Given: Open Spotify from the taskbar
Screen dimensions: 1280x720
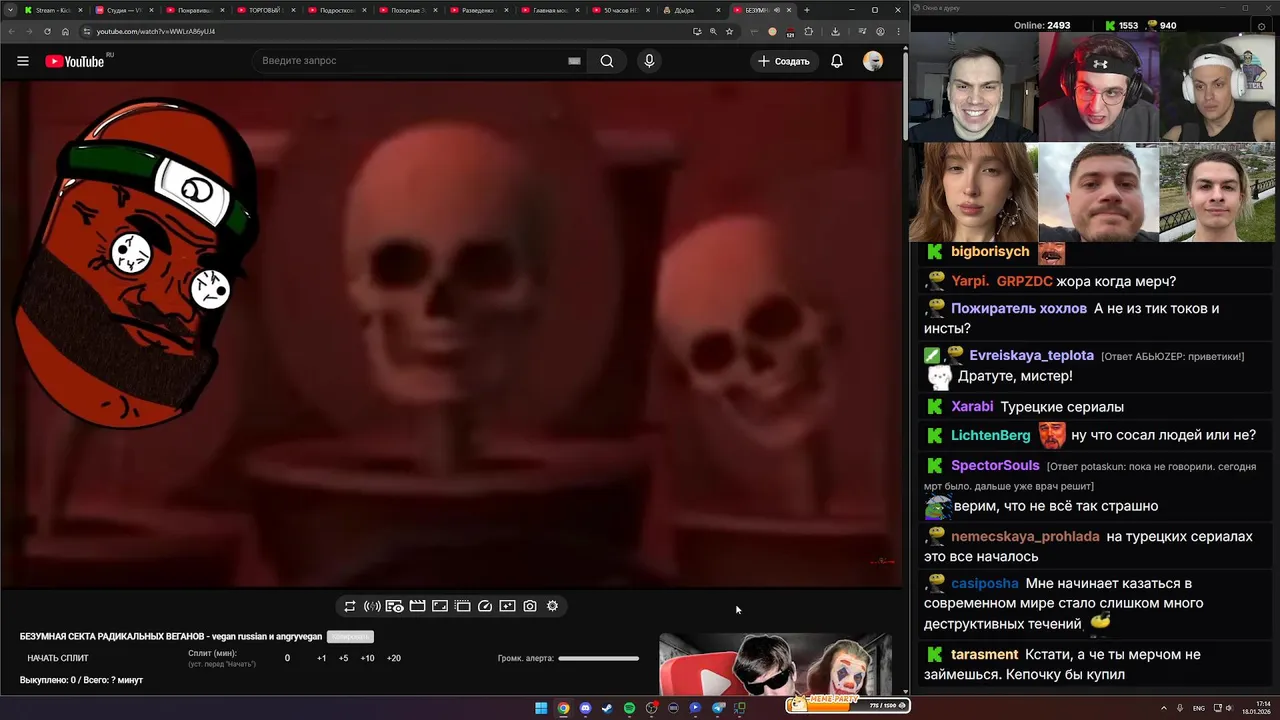Looking at the screenshot, I should pos(629,708).
